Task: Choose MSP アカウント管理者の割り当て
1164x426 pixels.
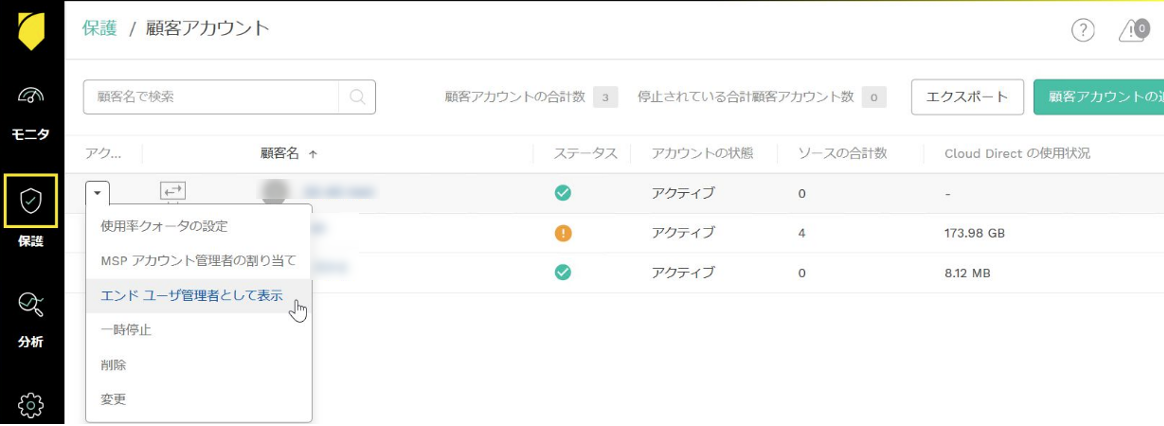Action: point(198,261)
